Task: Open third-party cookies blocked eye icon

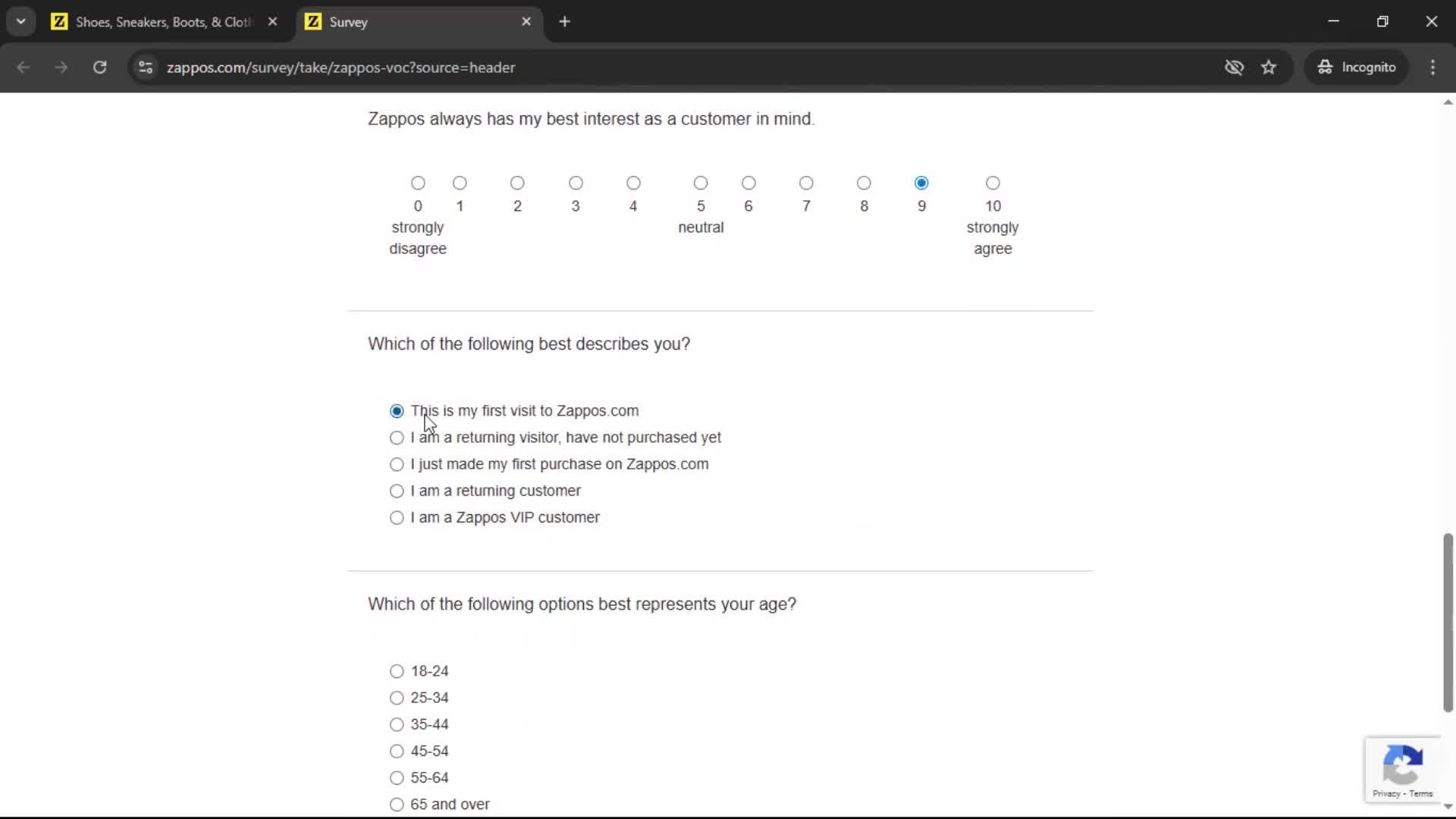Action: [x=1234, y=67]
